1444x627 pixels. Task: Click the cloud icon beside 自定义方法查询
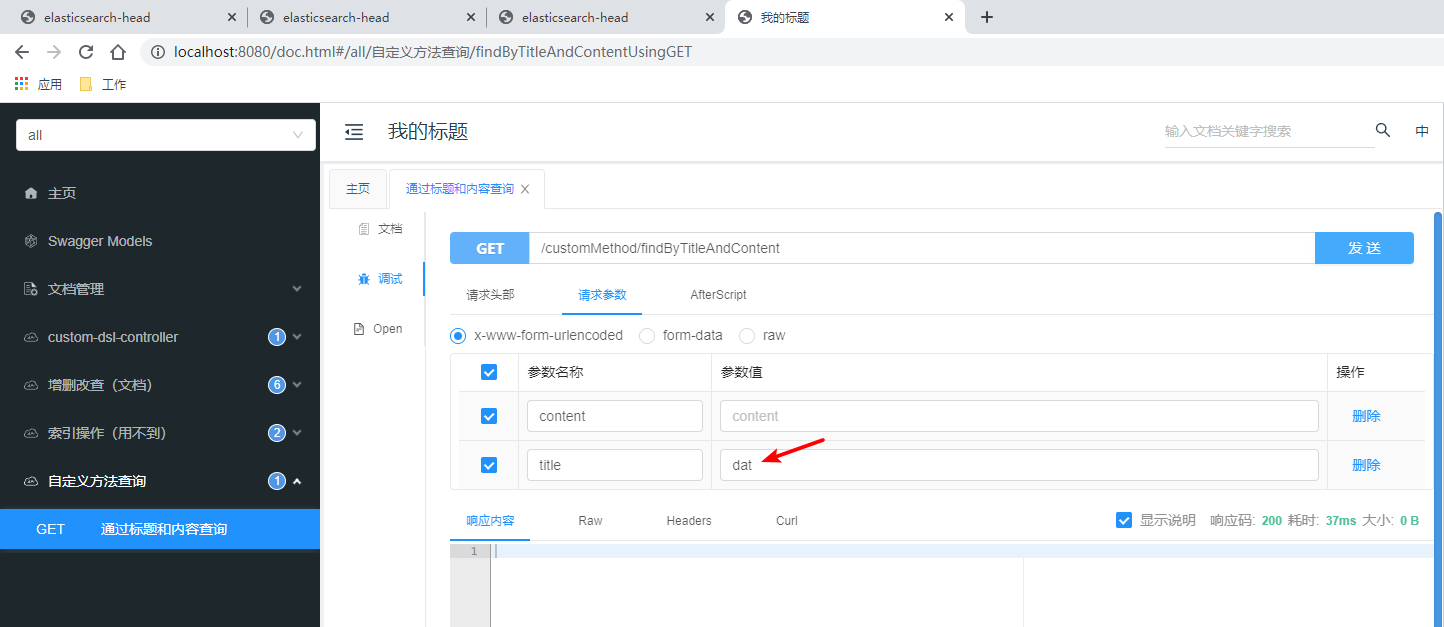30,481
